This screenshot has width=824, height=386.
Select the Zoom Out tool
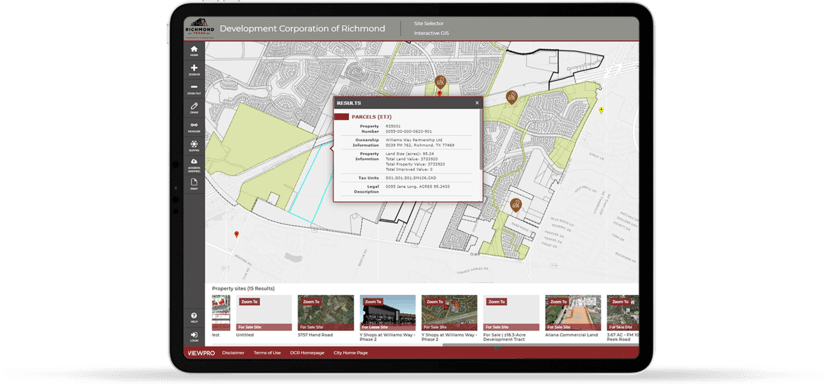pyautogui.click(x=194, y=89)
